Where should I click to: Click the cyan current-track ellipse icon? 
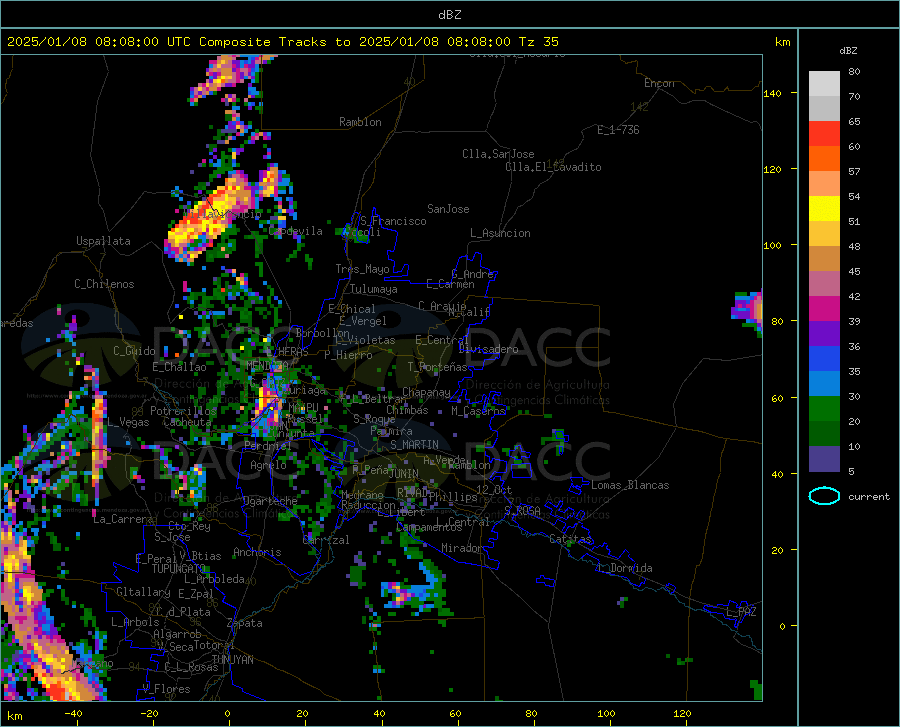[824, 496]
